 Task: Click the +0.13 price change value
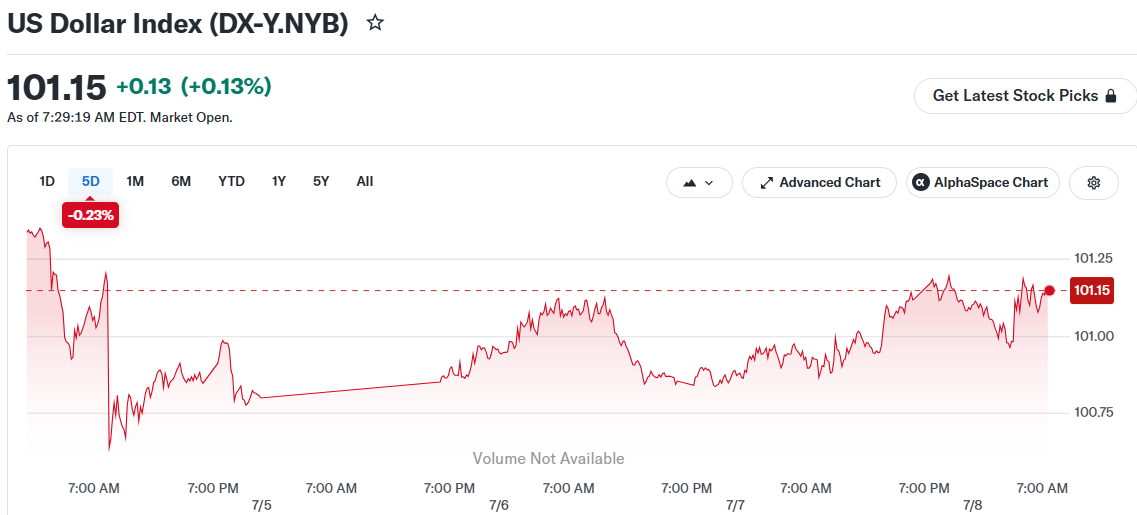click(144, 87)
